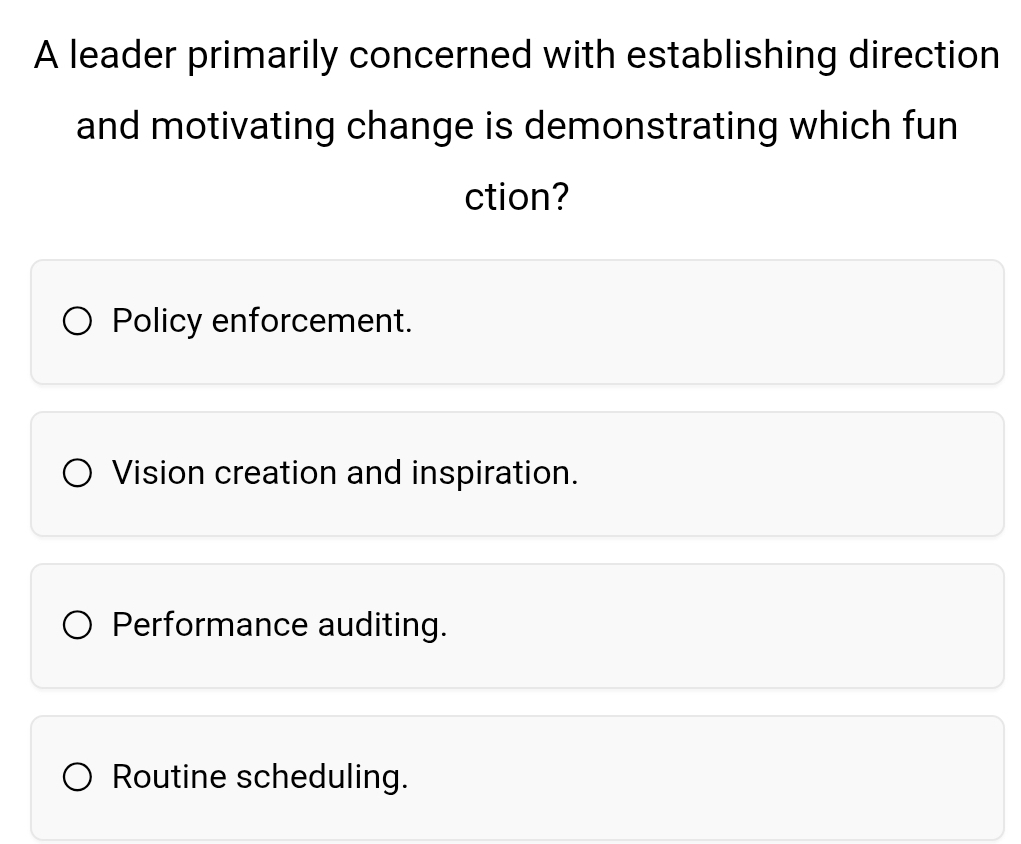Choose the "Vision creation and inspiration." radio button

(x=77, y=473)
